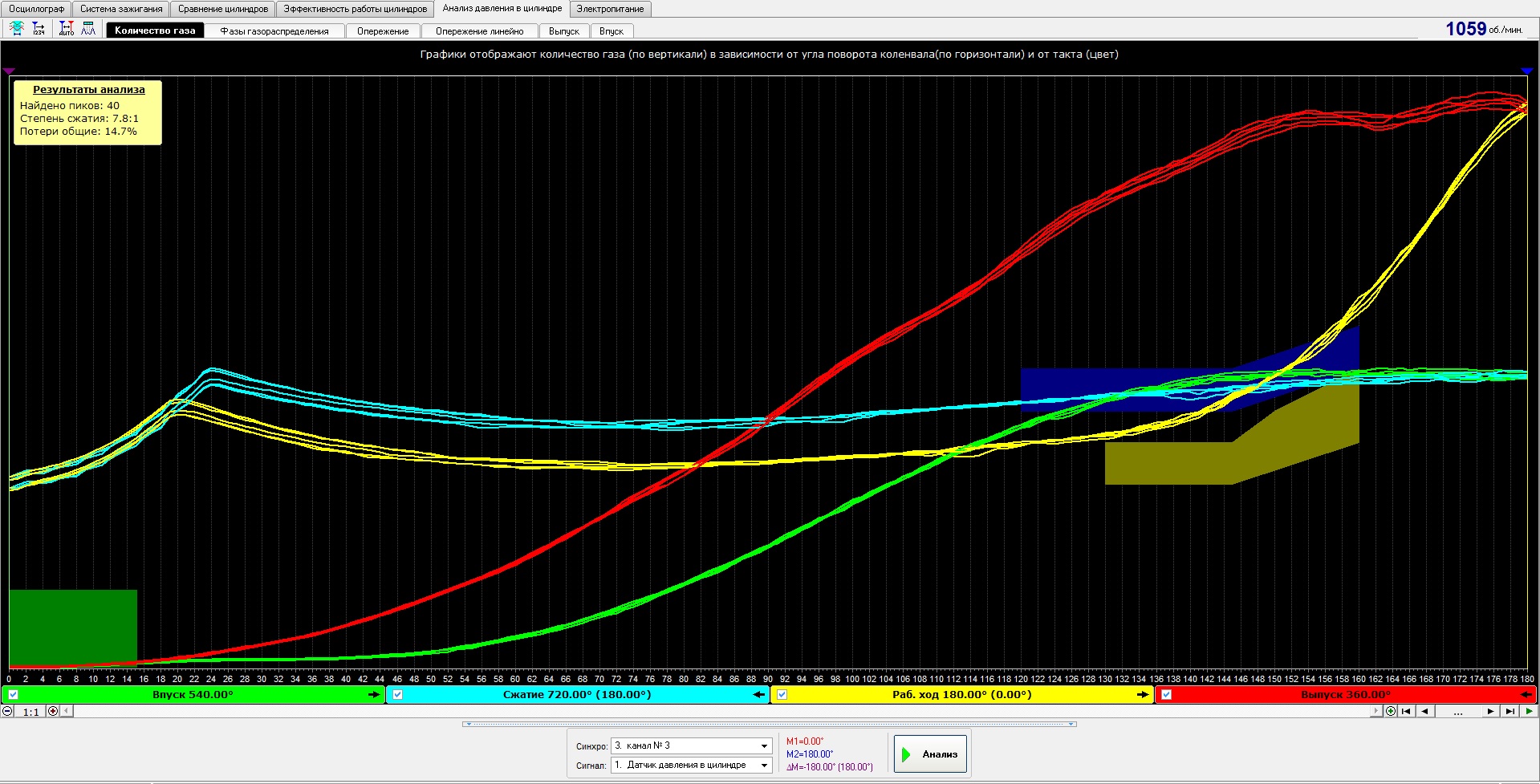
Task: Click the small right scroll arrow near green plus
Action: pos(1377,711)
